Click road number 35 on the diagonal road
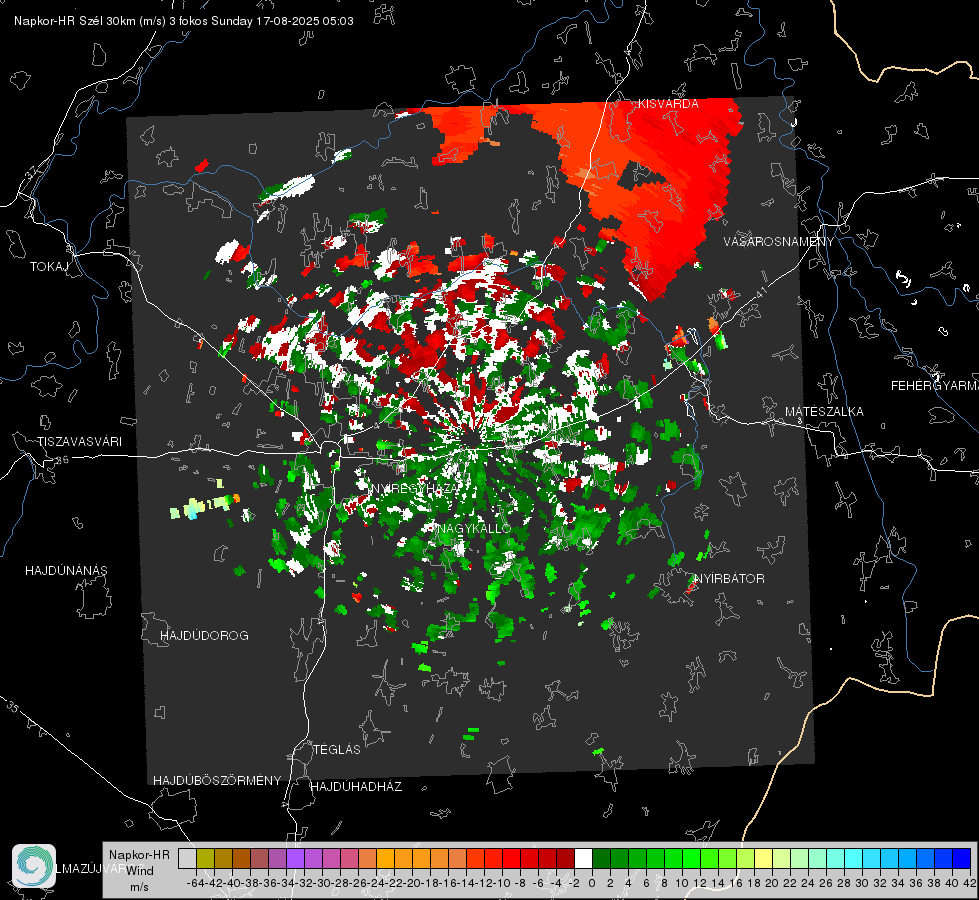The width and height of the screenshot is (979, 900). pos(13,708)
